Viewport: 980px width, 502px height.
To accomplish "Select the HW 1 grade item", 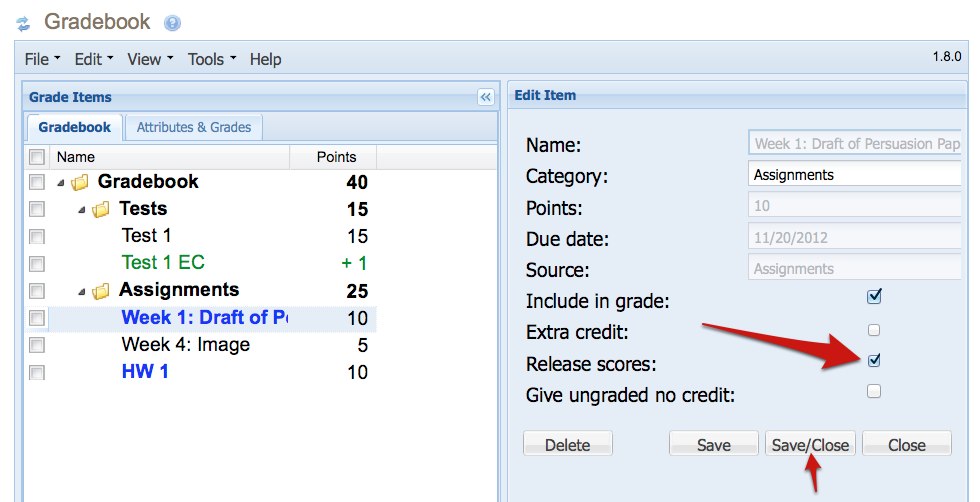I will (x=145, y=372).
